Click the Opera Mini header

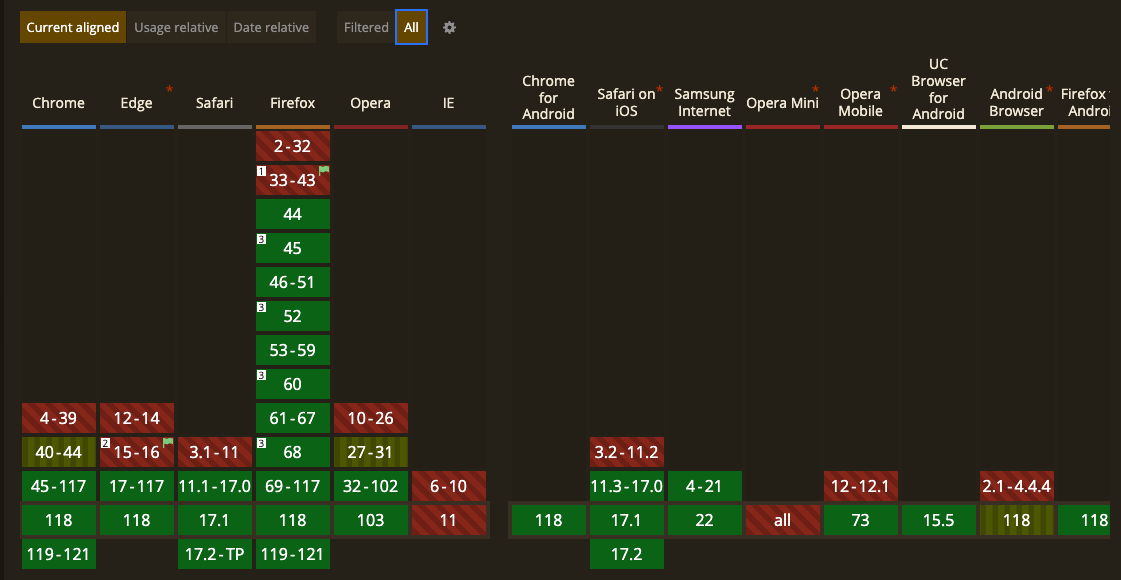pyautogui.click(x=782, y=103)
